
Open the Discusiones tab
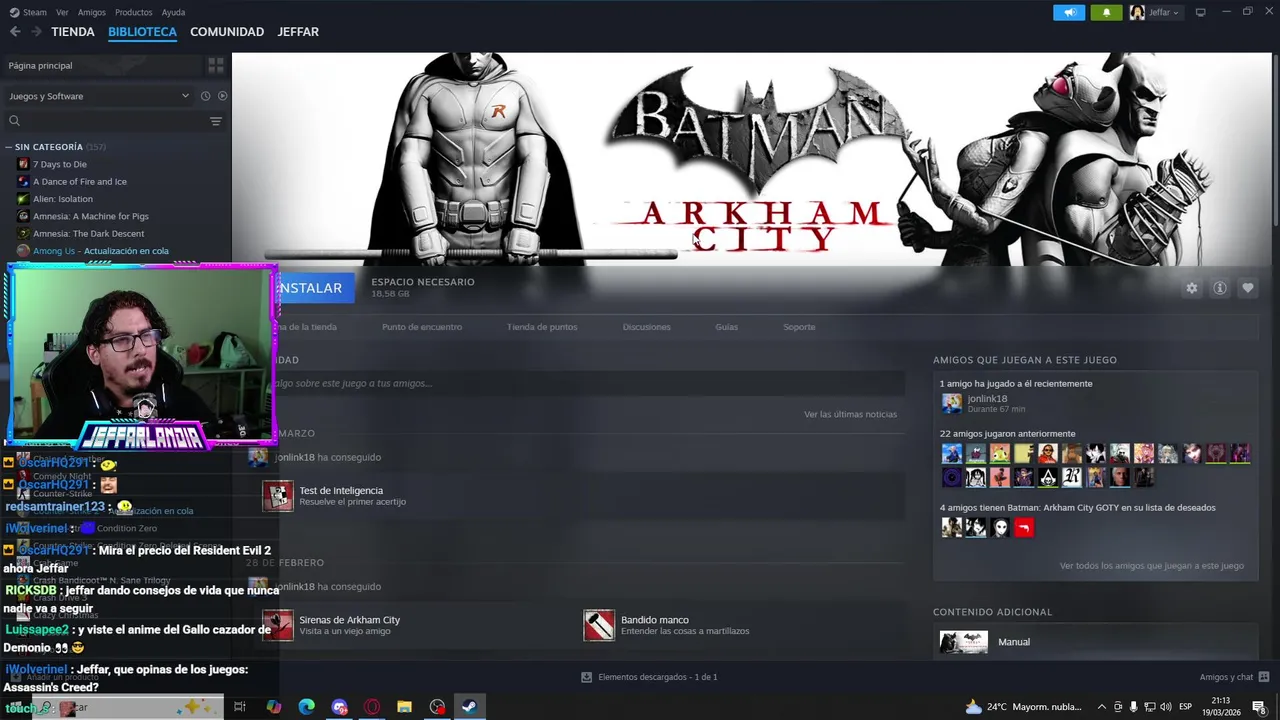pyautogui.click(x=646, y=327)
